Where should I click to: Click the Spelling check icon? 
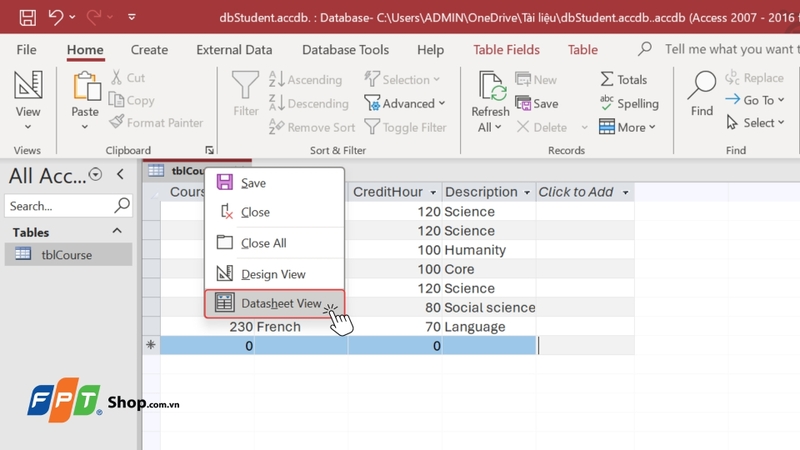[628, 103]
